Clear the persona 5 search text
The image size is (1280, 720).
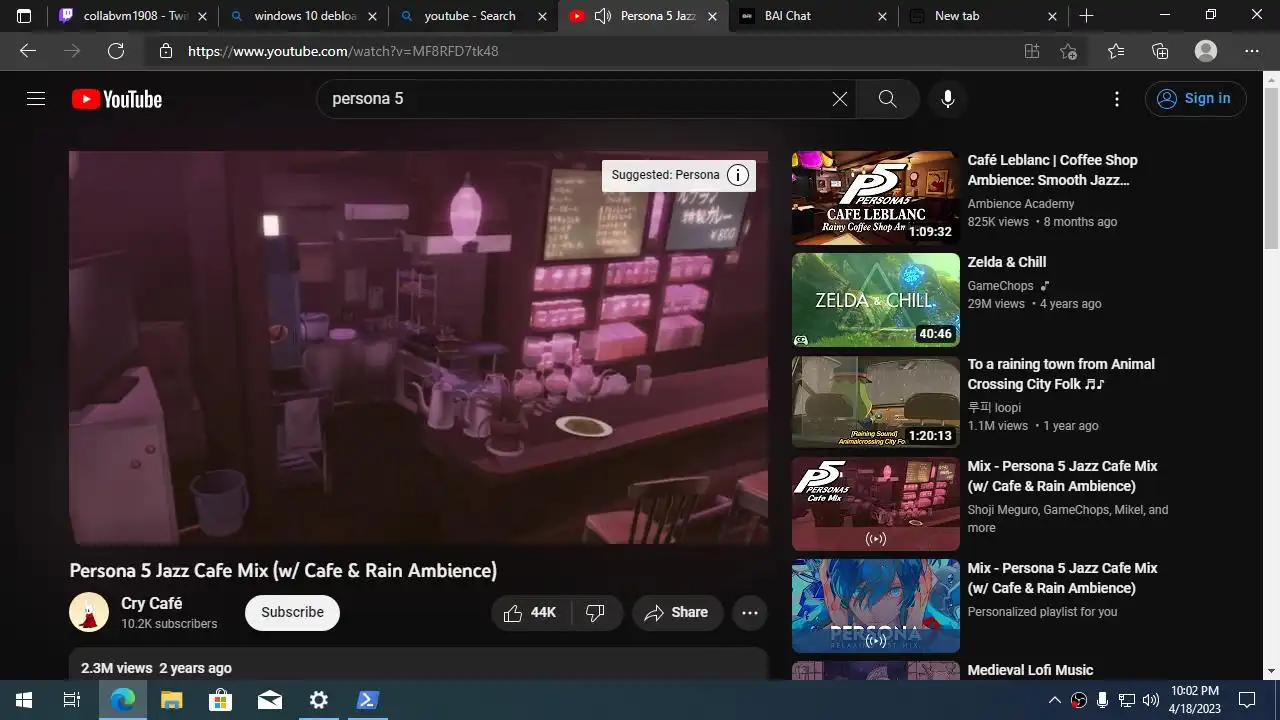tap(840, 98)
